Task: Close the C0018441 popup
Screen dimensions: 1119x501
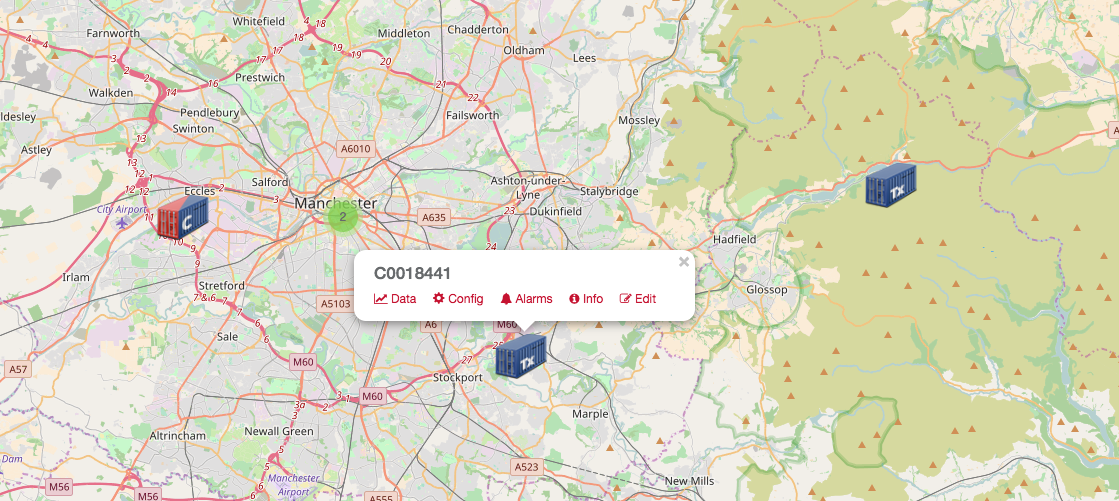Action: coord(684,262)
